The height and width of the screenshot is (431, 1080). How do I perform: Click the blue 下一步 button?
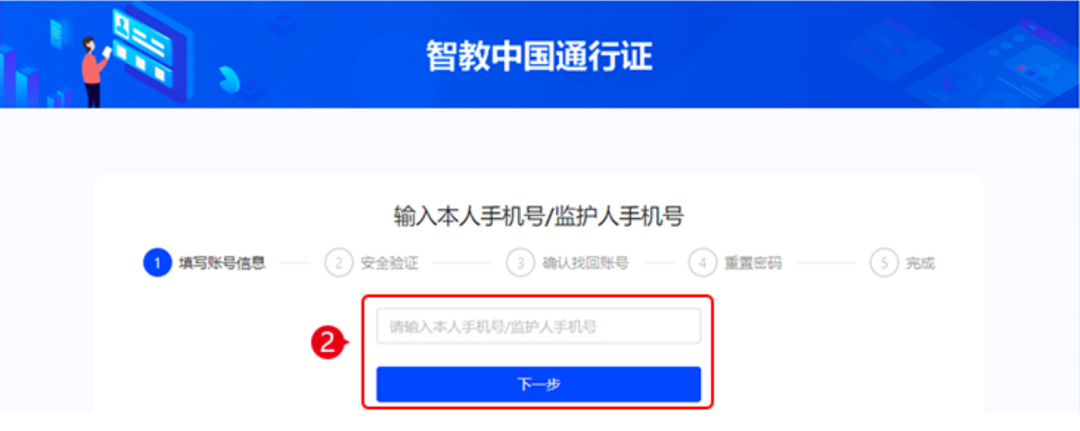click(x=538, y=384)
